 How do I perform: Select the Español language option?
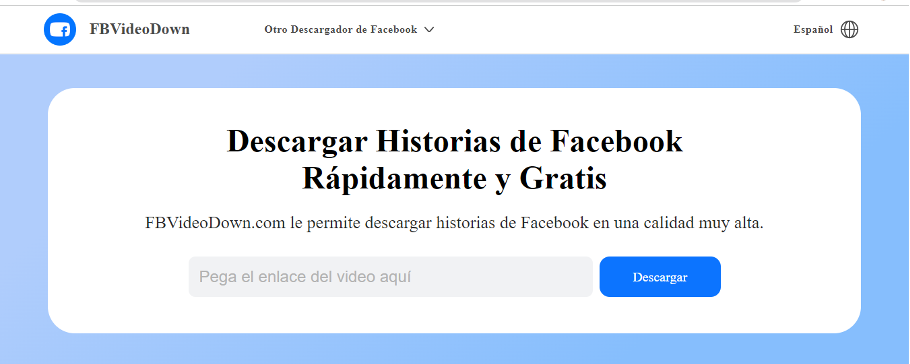(x=813, y=30)
